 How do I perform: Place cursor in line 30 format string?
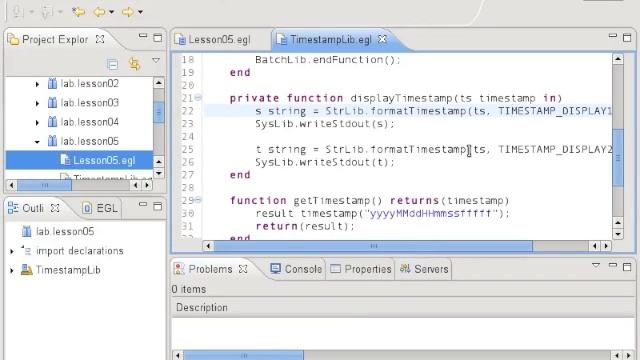(x=431, y=213)
